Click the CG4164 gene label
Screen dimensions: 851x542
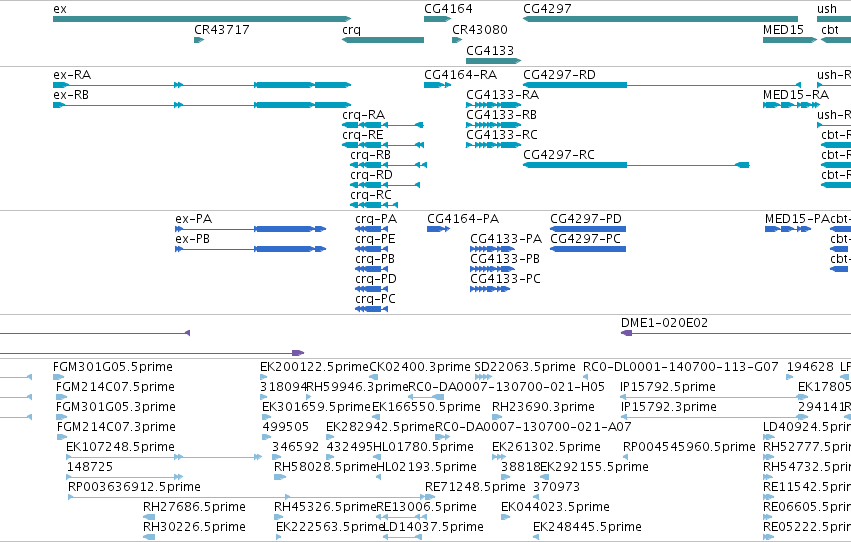[x=448, y=9]
